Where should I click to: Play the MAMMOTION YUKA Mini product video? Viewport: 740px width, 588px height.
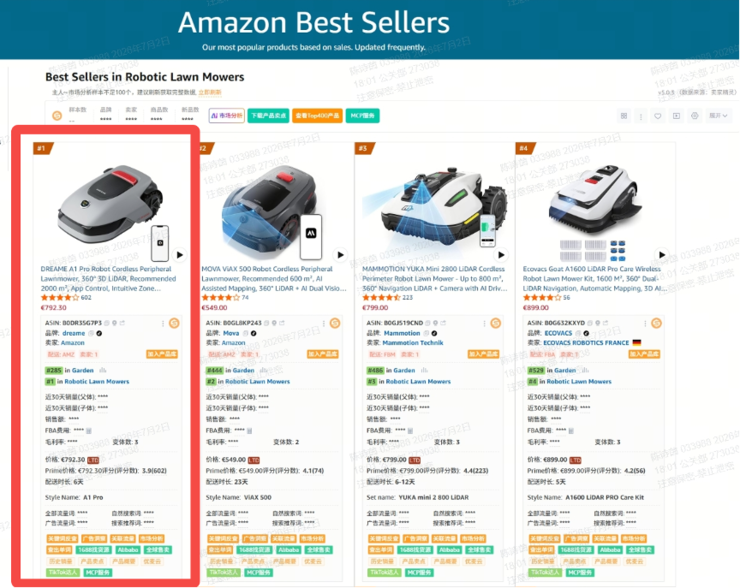[x=501, y=255]
